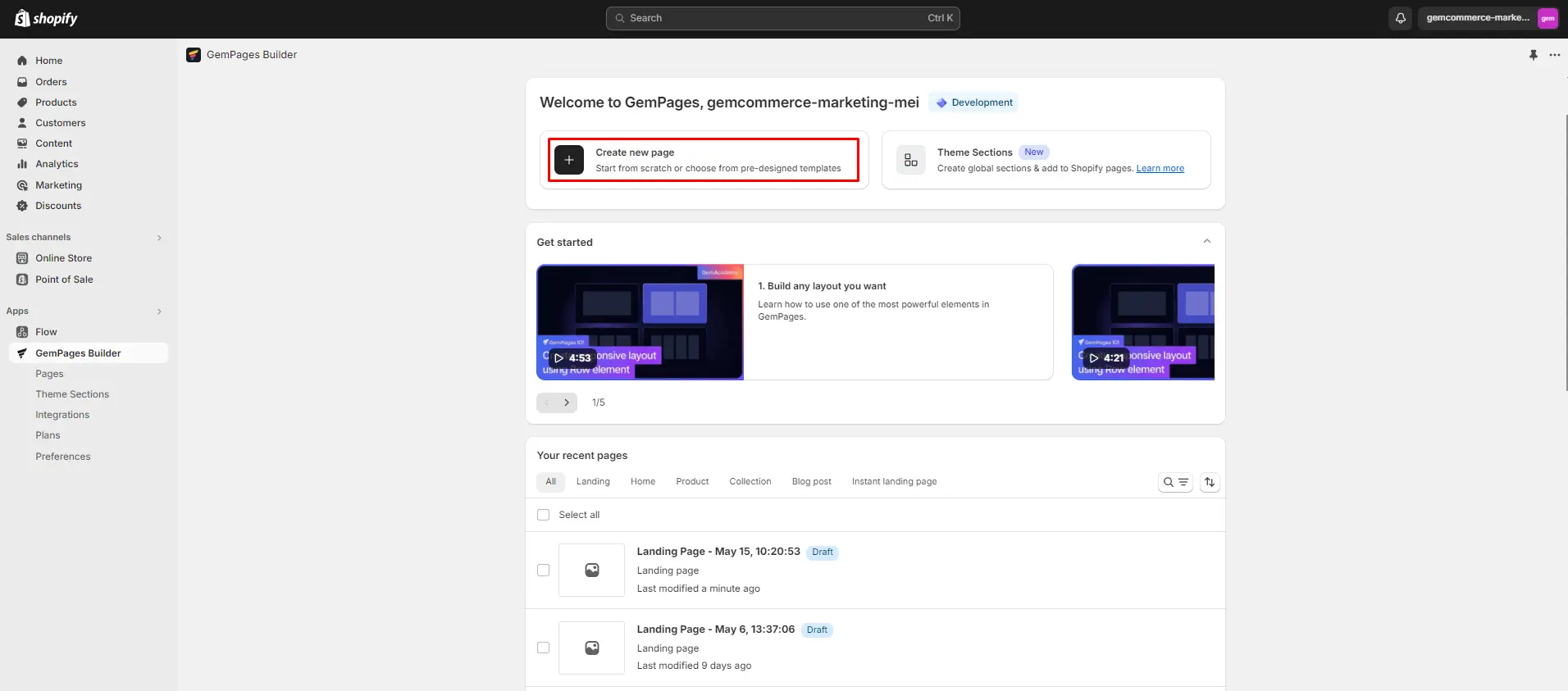Open the store account dropdown

point(1488,18)
